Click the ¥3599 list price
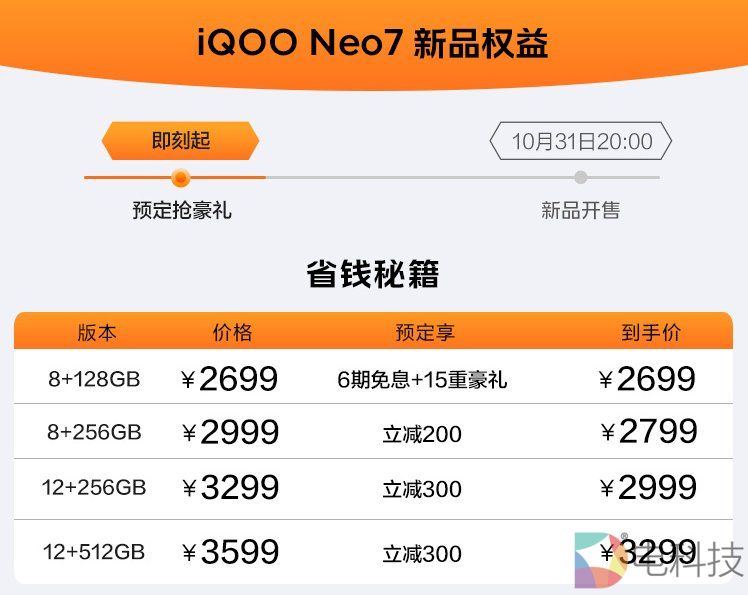 231,552
